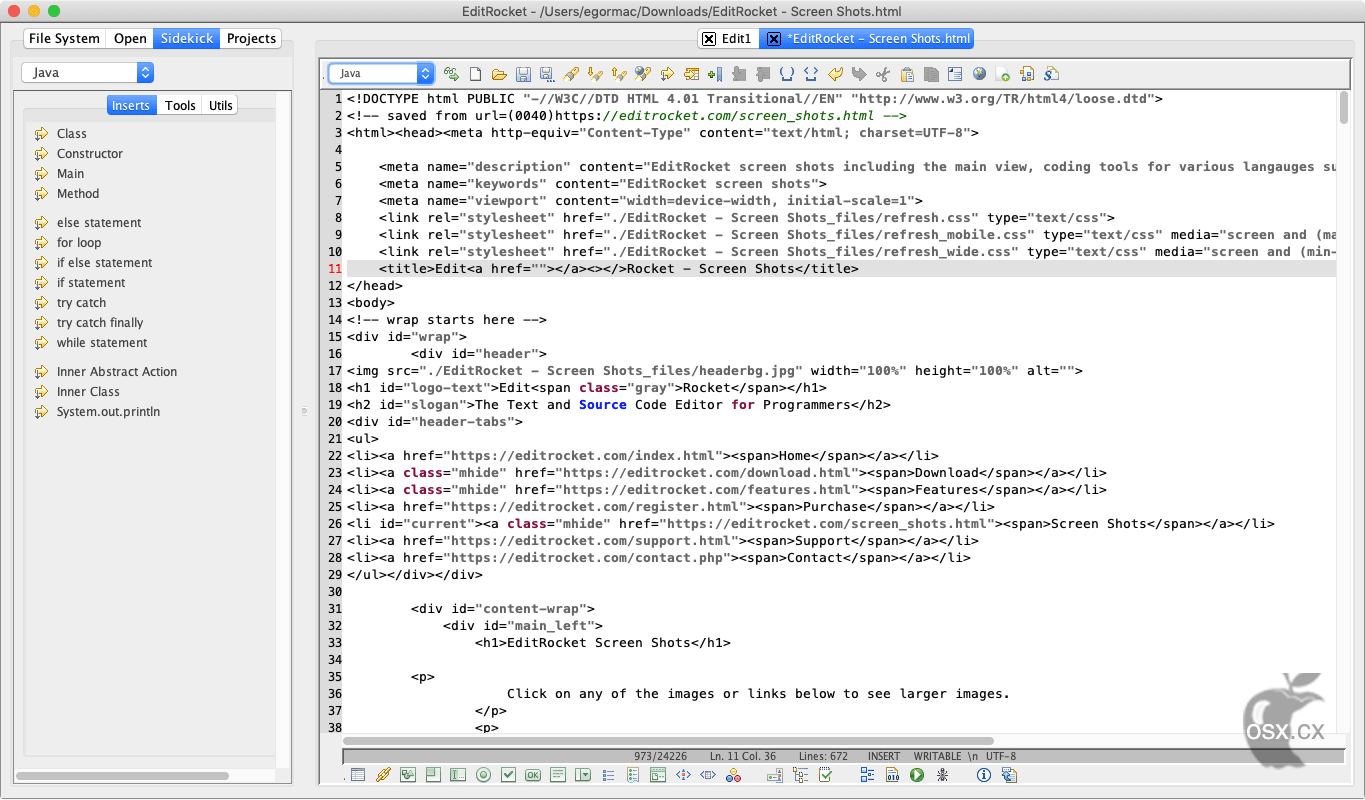Insert the System.out.println template
Screen dimensions: 1365x800
(x=108, y=412)
